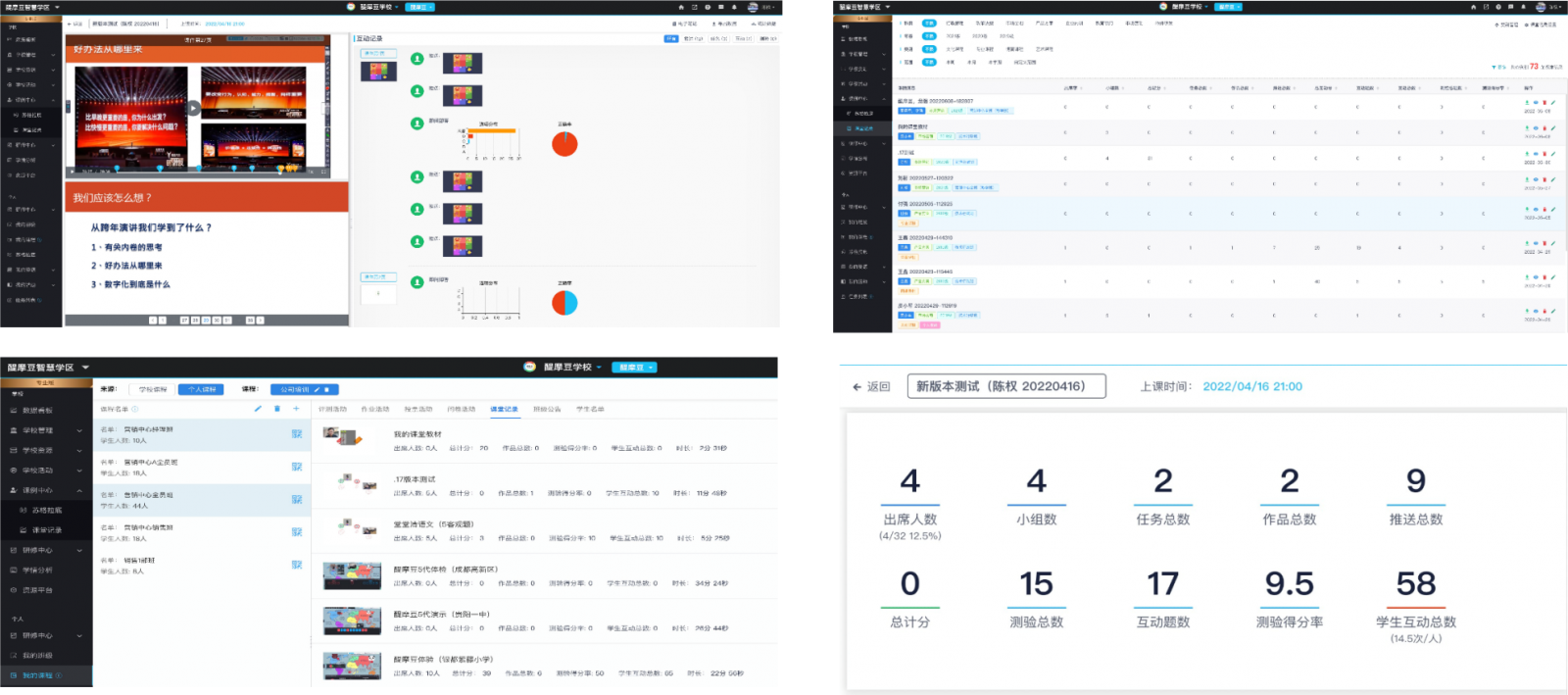
Task: Open the 我的课堂教材 record in the lesson list
Action: [417, 434]
